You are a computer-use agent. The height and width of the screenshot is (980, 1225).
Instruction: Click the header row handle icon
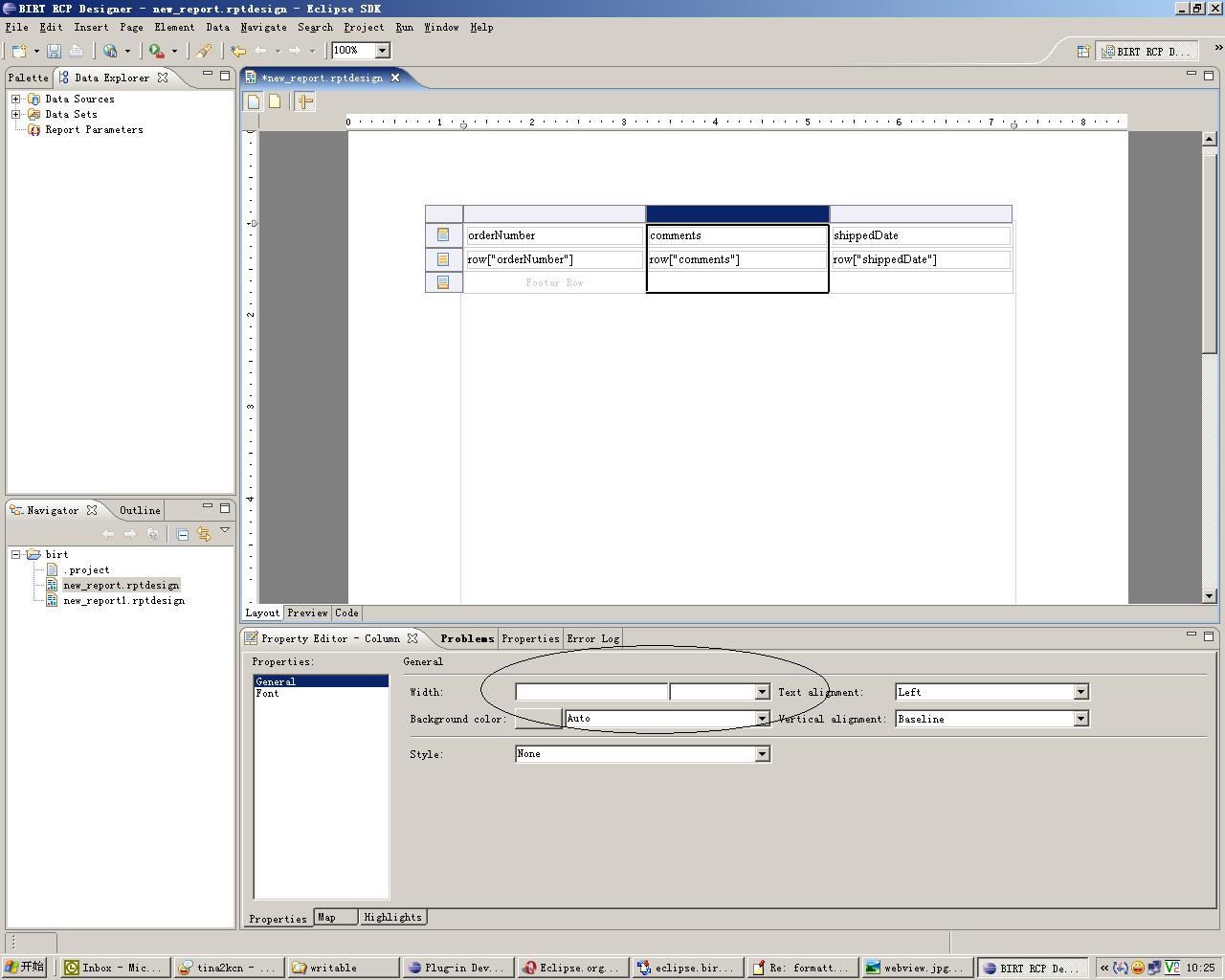click(443, 235)
